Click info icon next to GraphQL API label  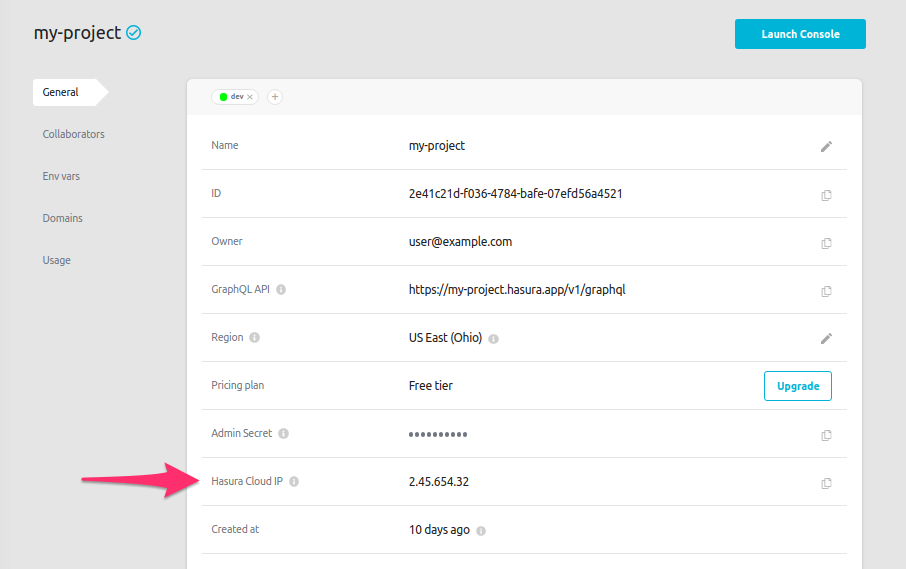281,290
